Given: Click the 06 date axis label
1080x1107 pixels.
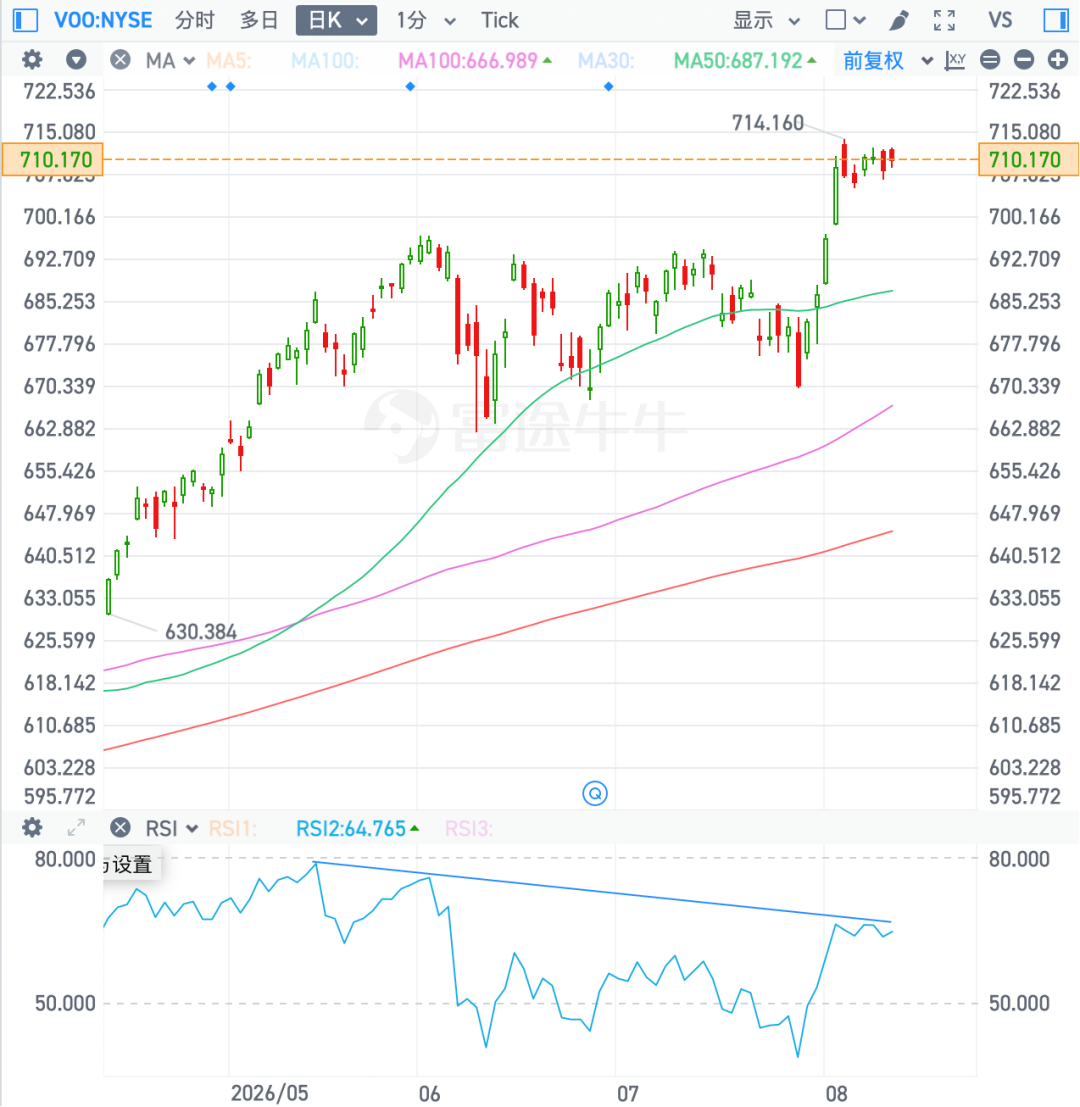Looking at the screenshot, I should (x=429, y=1093).
